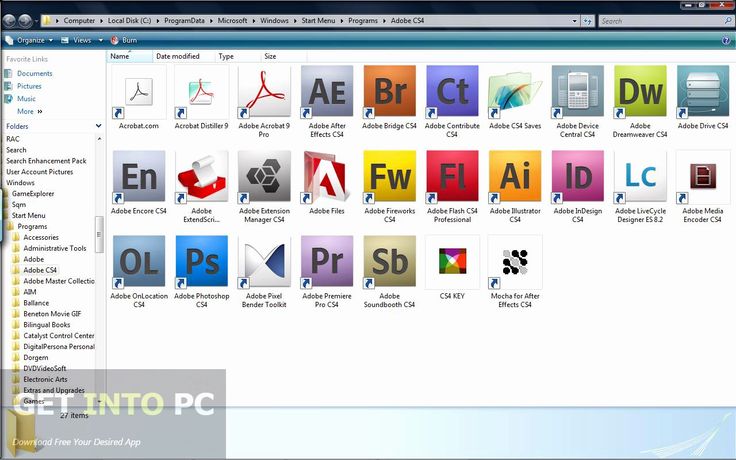Click the Adobe OnLocation CS4 icon
This screenshot has height=460, width=736.
click(139, 262)
